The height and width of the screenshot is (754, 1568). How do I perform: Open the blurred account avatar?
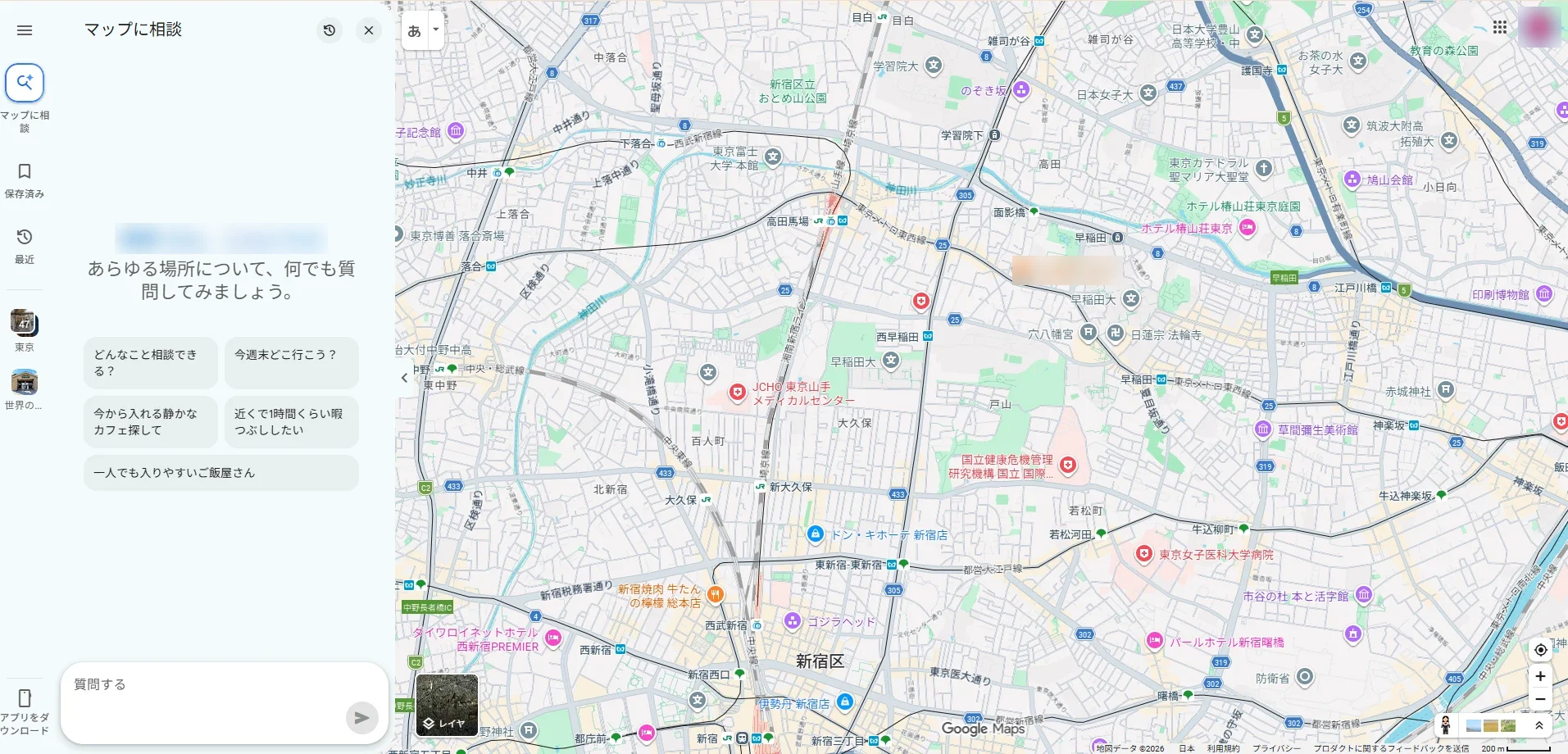pos(1538,27)
